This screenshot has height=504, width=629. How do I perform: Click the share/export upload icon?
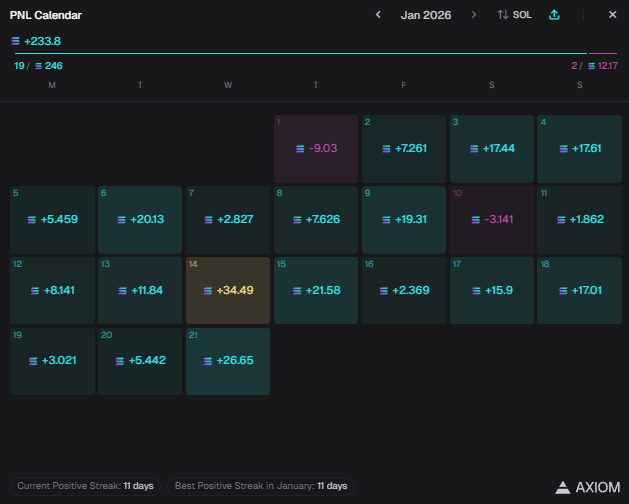554,15
